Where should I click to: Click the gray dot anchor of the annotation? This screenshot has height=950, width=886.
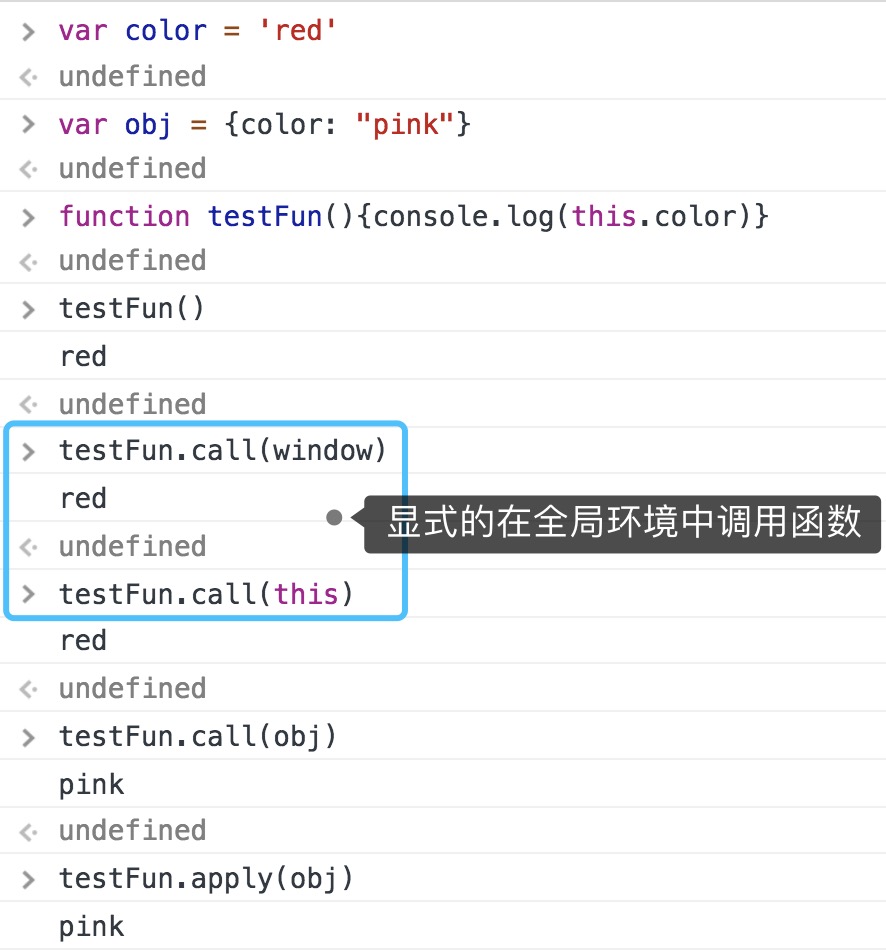pyautogui.click(x=334, y=518)
